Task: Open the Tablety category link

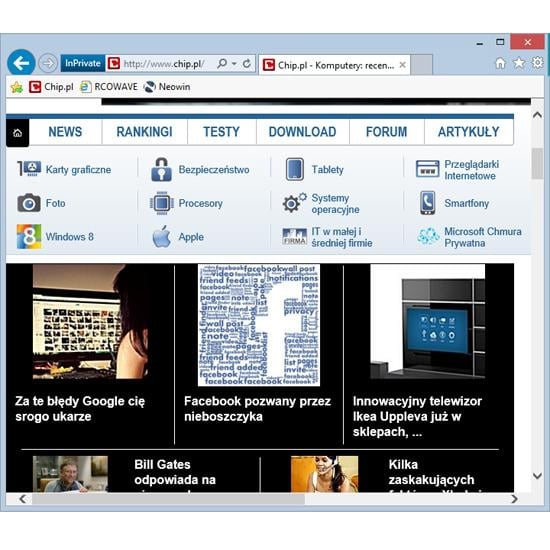Action: click(x=328, y=170)
